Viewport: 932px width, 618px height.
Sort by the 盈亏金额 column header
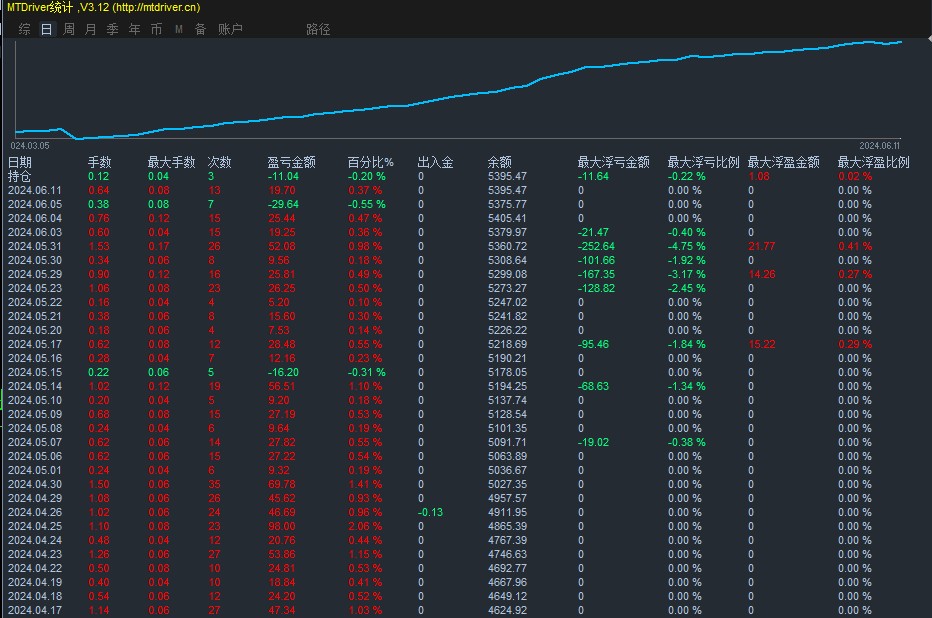click(x=292, y=162)
